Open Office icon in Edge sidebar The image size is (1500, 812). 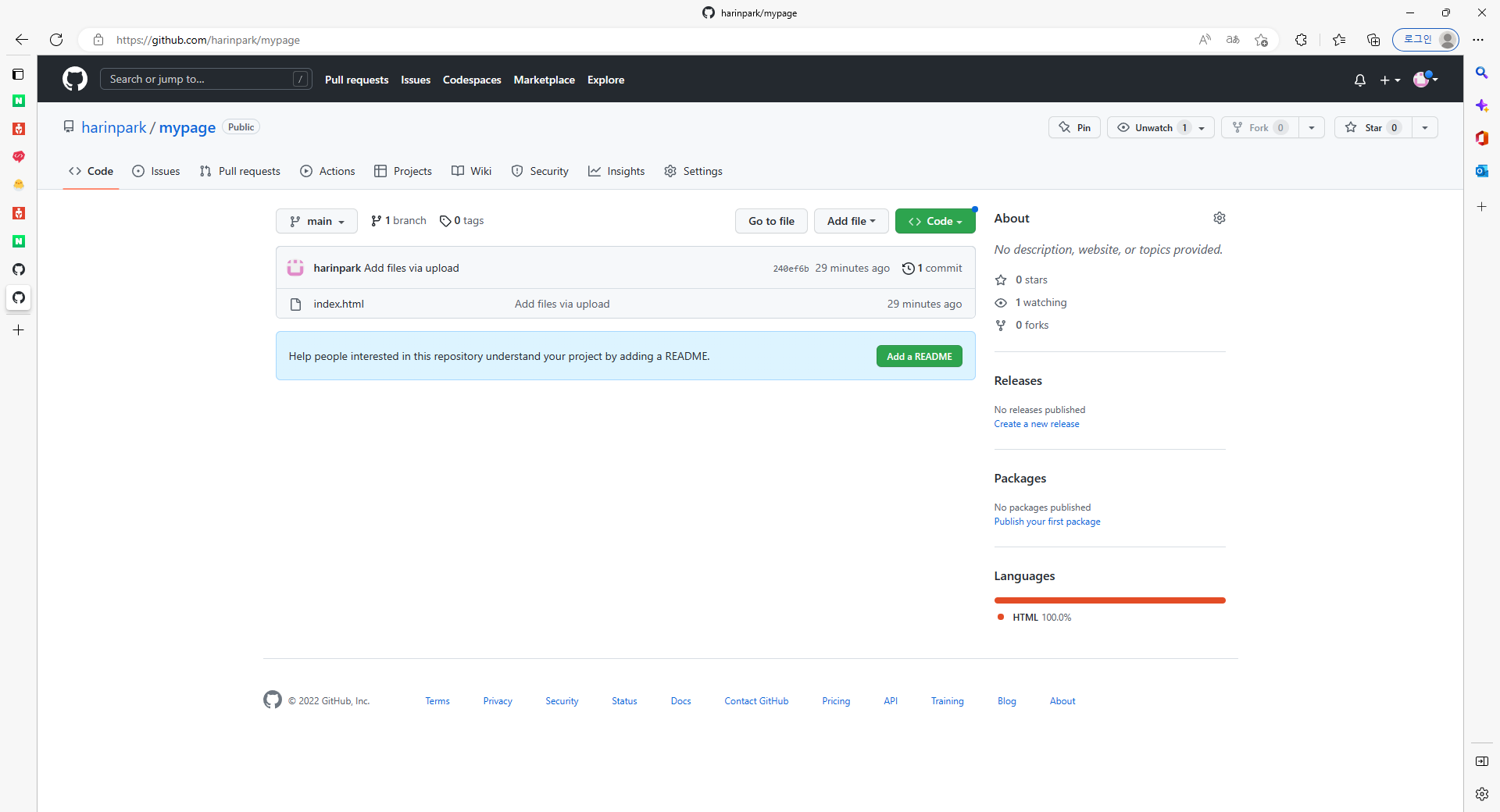point(1481,138)
